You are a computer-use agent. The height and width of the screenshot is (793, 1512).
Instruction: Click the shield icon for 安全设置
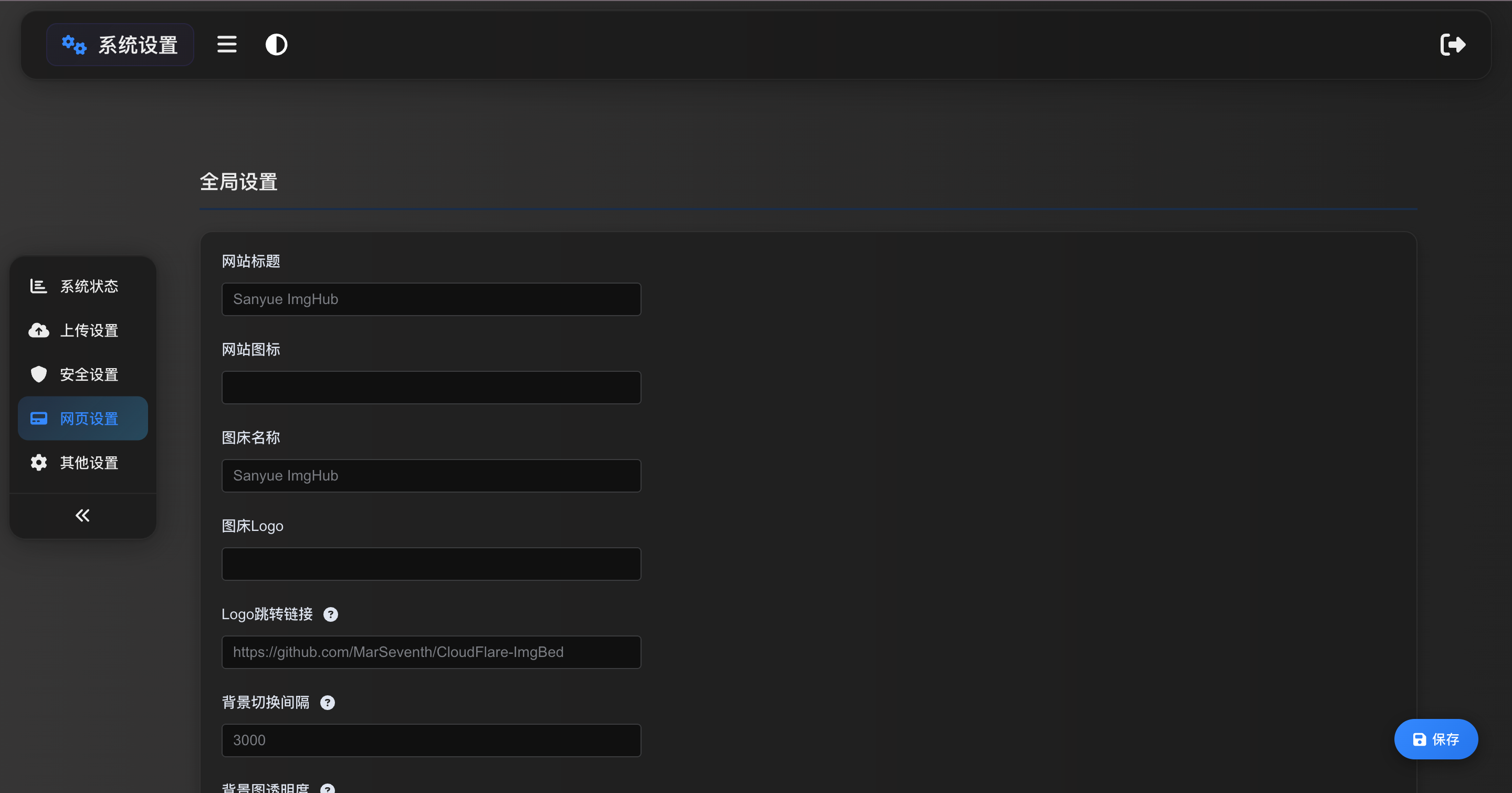click(39, 374)
